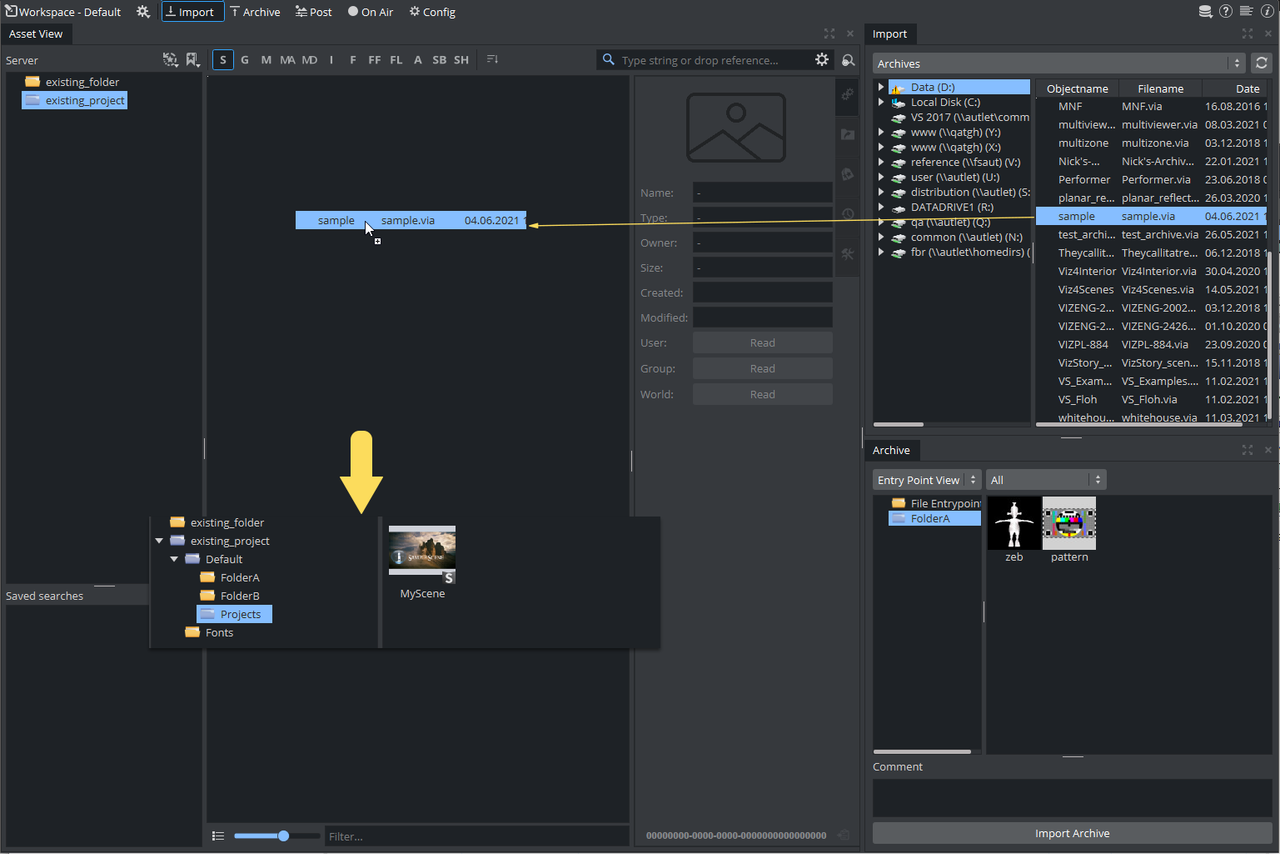Switch to the Post mode
The height and width of the screenshot is (854, 1280).
[313, 12]
